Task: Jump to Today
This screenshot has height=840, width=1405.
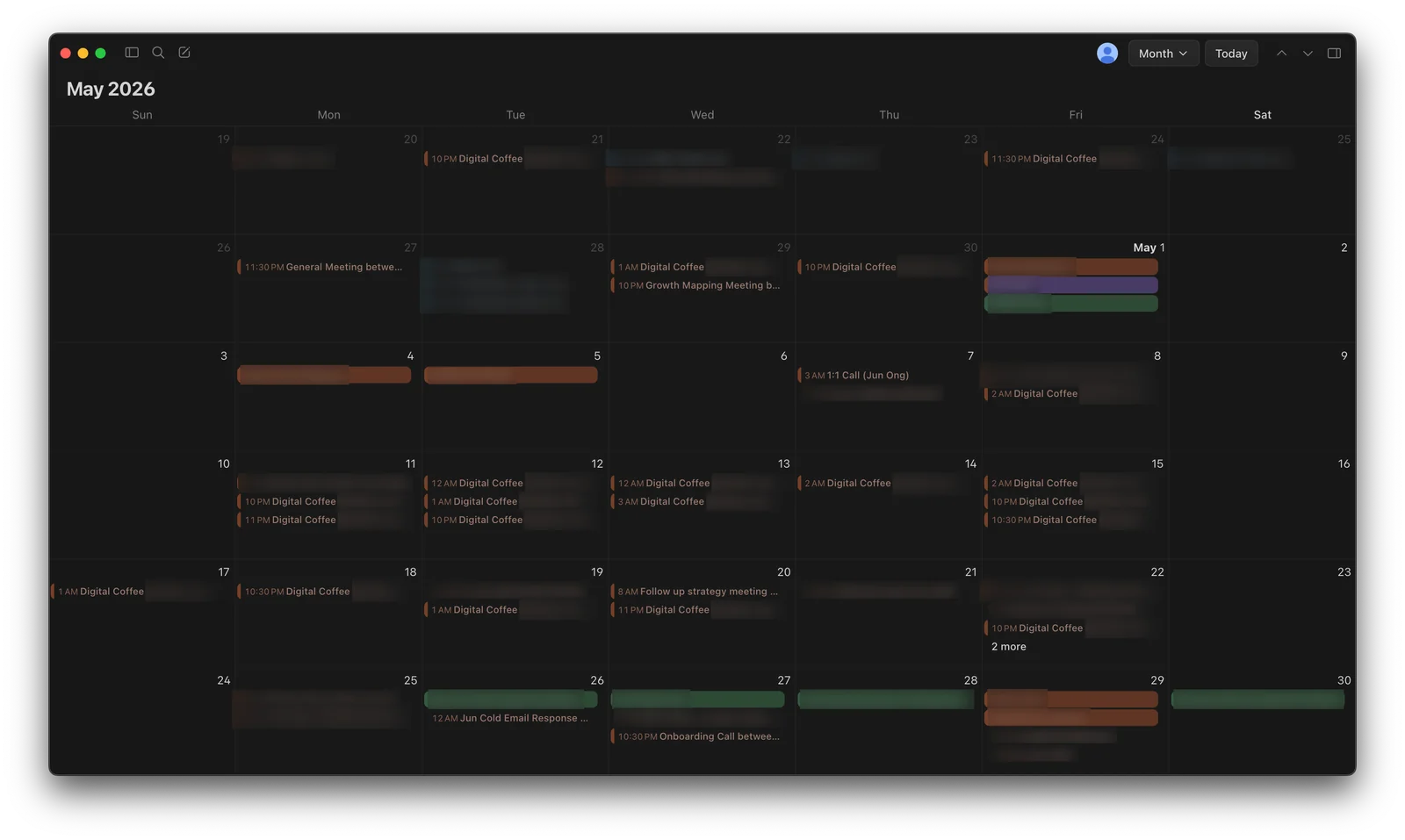Action: coord(1231,54)
